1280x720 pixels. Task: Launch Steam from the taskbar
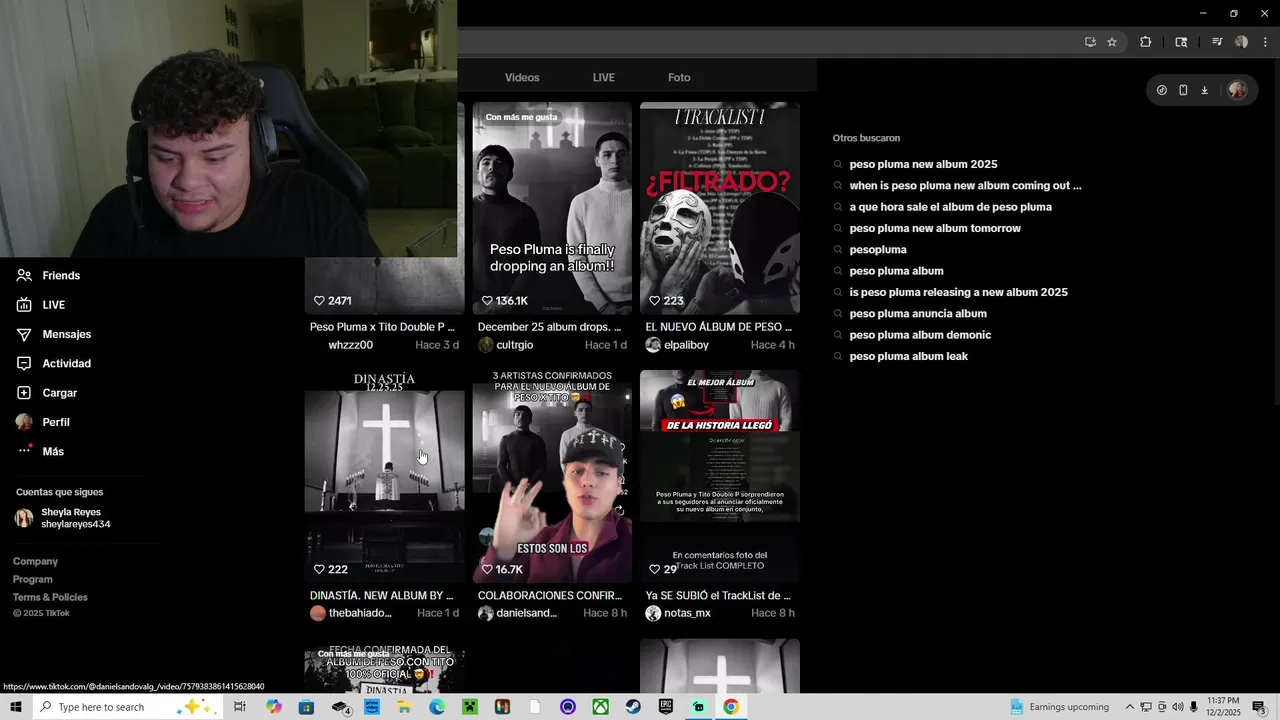[x=633, y=707]
